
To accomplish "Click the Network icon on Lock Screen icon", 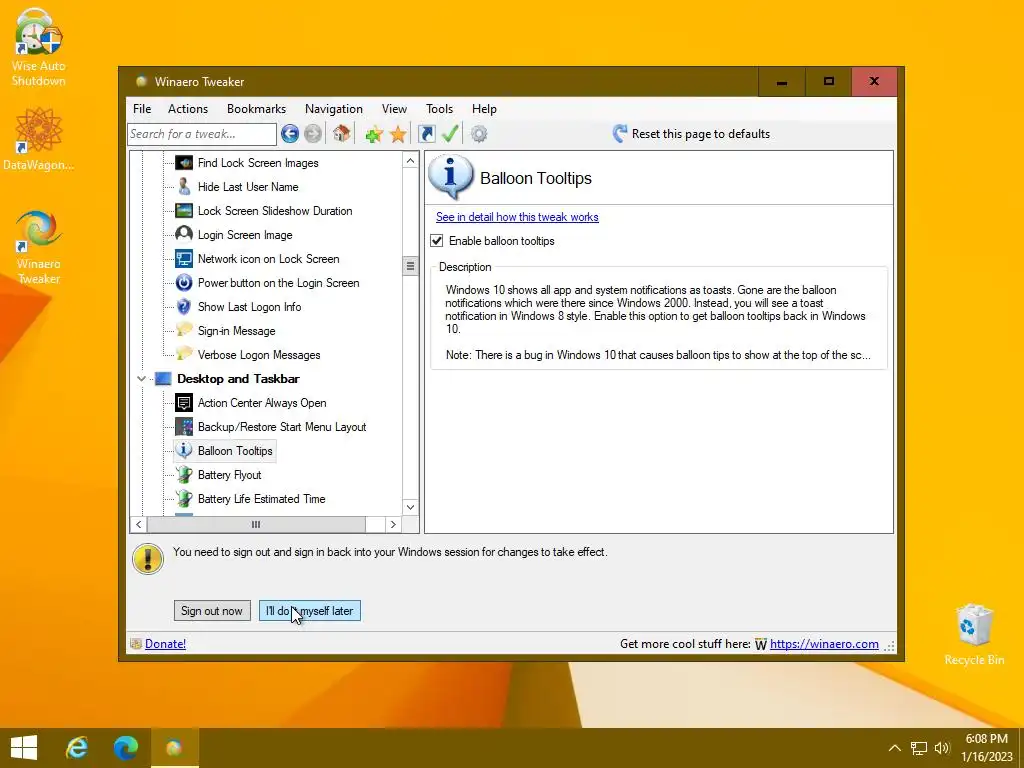I will click(x=184, y=259).
